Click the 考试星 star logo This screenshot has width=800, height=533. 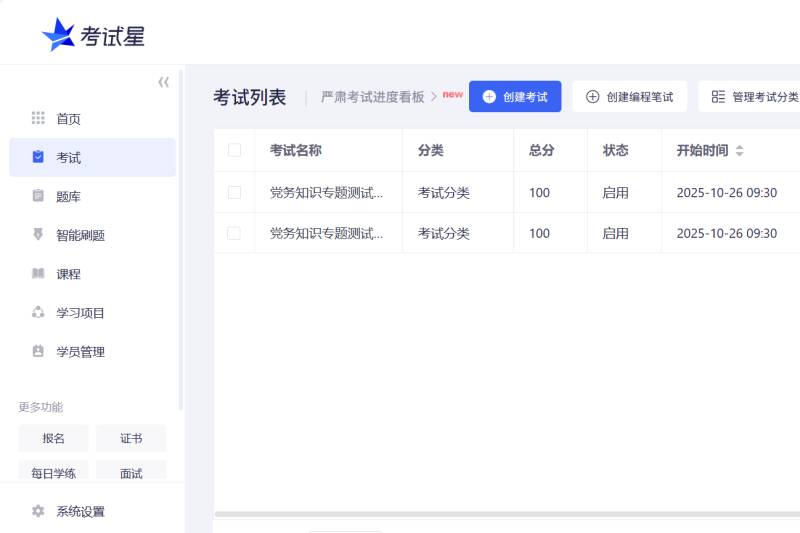[58, 35]
